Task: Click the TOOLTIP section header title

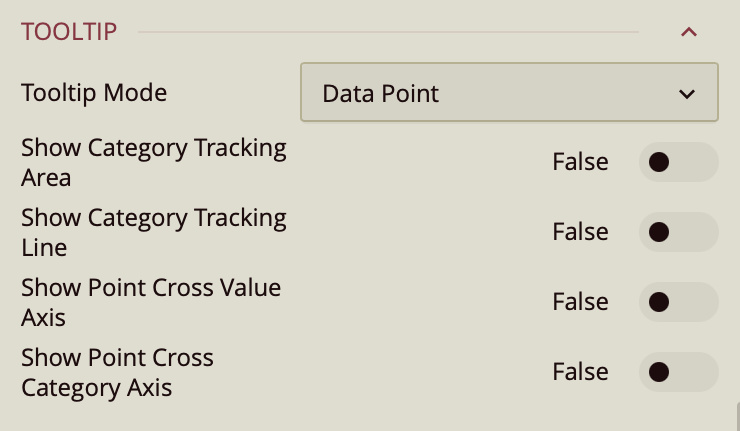Action: tap(69, 32)
